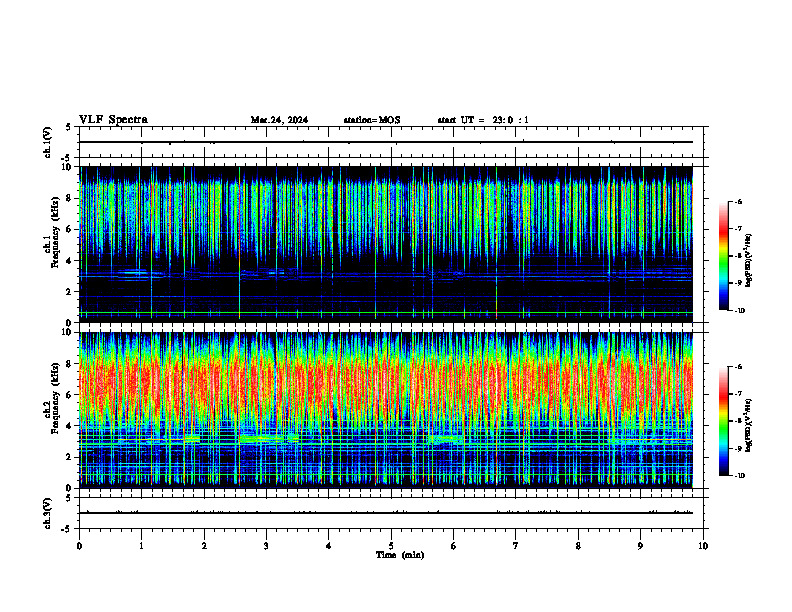Select the ch.1 colorbar log(PSD) unit label

(749, 261)
